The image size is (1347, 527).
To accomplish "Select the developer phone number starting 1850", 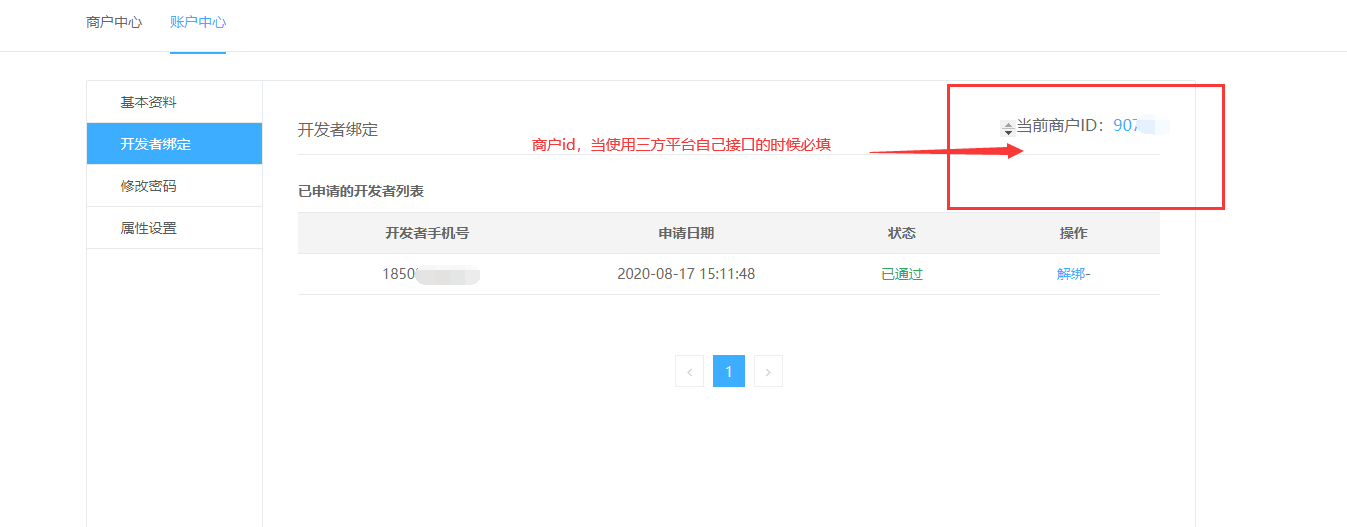I will 430,274.
